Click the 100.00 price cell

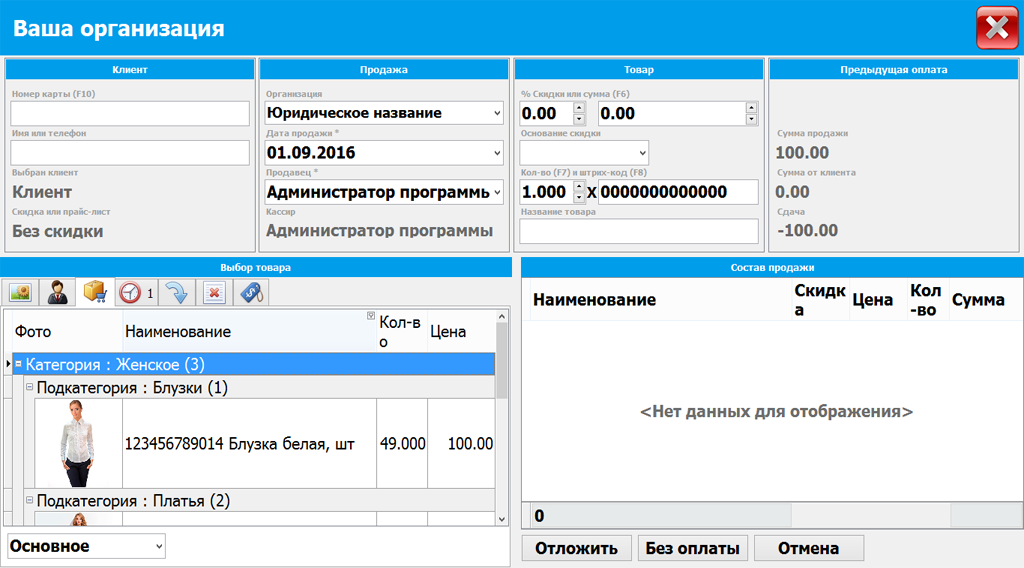pos(462,444)
